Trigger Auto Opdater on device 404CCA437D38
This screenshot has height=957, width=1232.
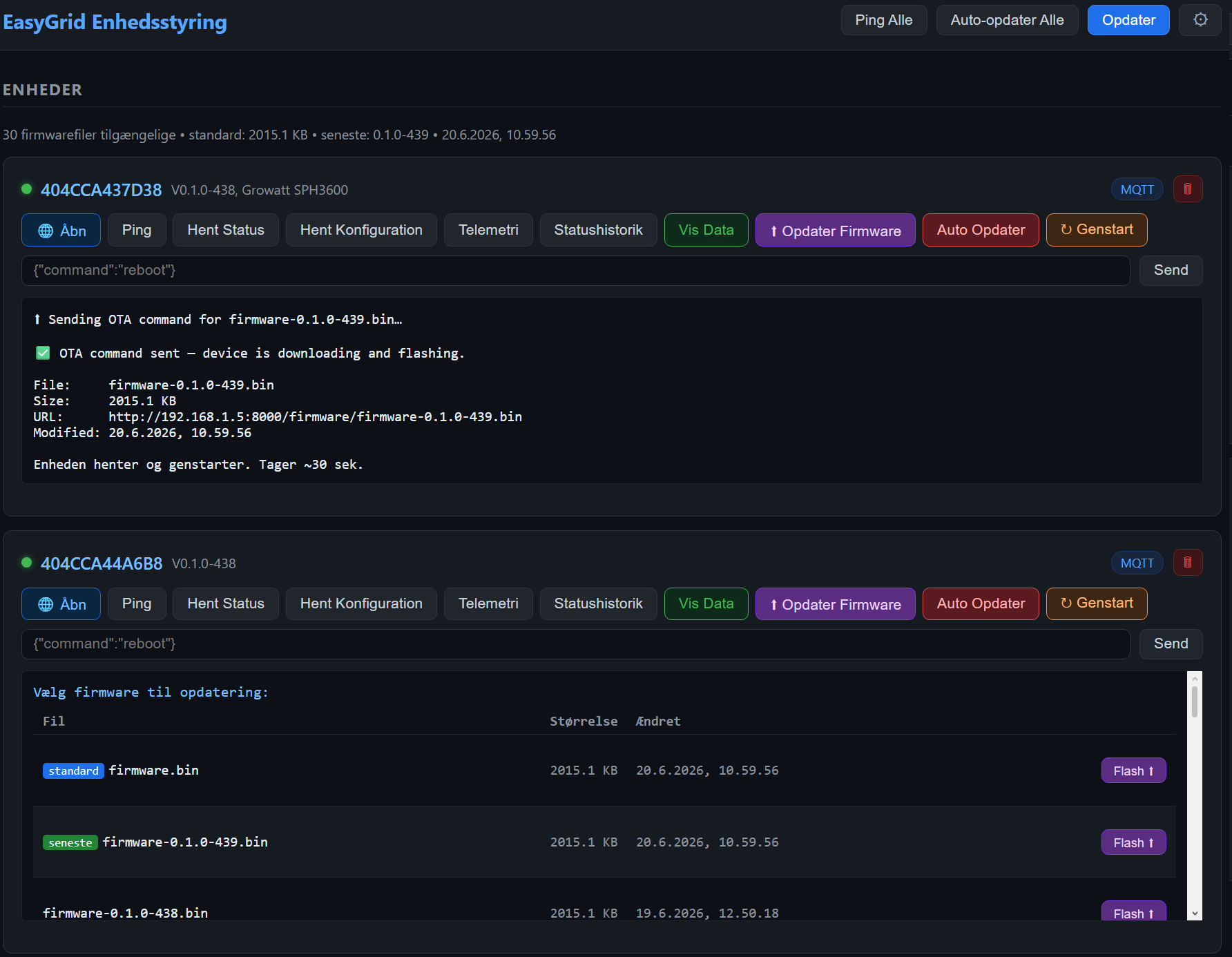click(x=981, y=230)
